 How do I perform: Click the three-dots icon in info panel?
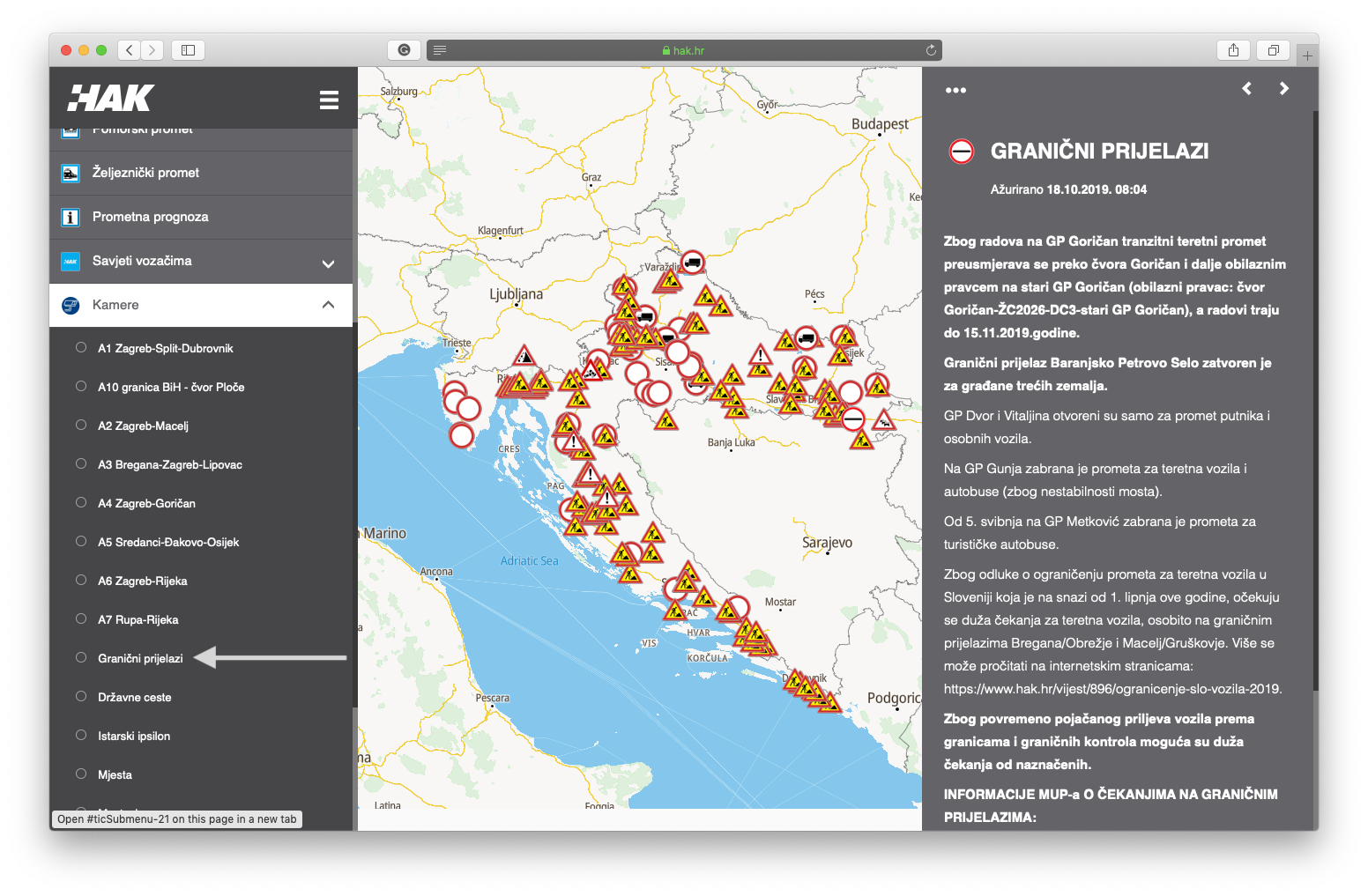pos(955,90)
